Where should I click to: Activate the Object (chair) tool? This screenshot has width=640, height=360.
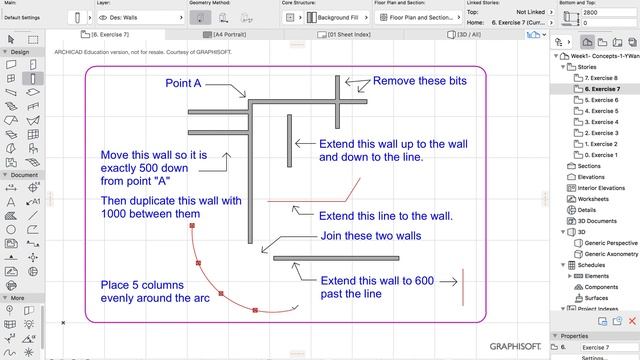(33, 148)
